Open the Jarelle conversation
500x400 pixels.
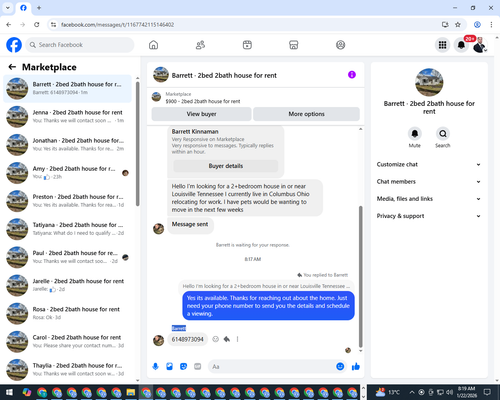click(67, 285)
